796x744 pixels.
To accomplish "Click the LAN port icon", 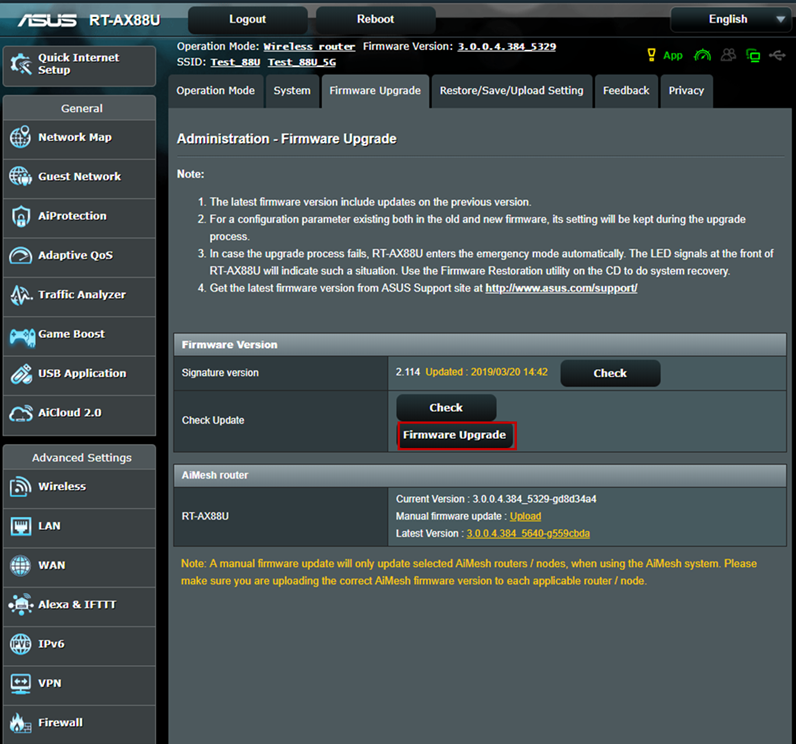I will tap(21, 526).
